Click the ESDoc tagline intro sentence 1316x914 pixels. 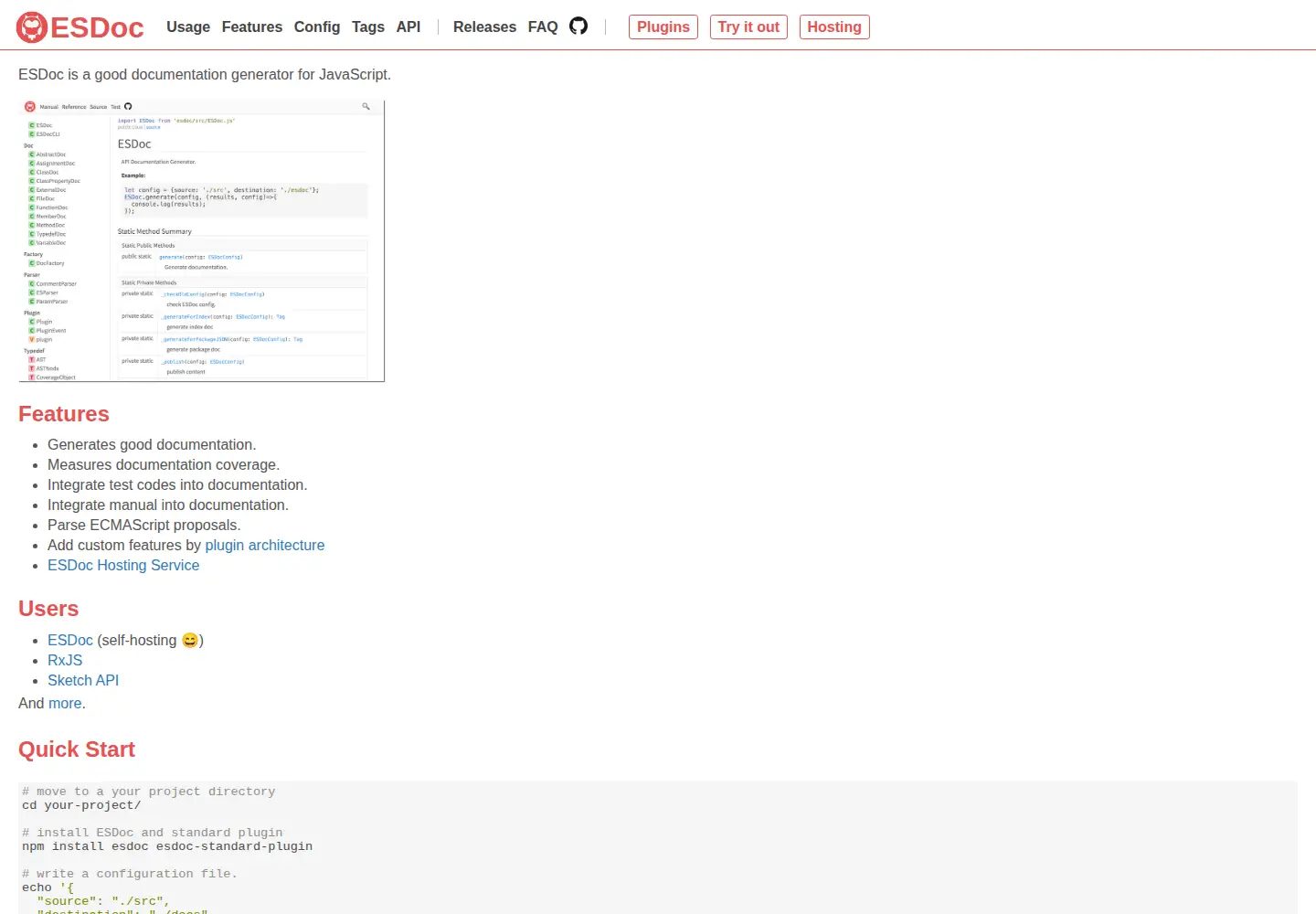(205, 74)
